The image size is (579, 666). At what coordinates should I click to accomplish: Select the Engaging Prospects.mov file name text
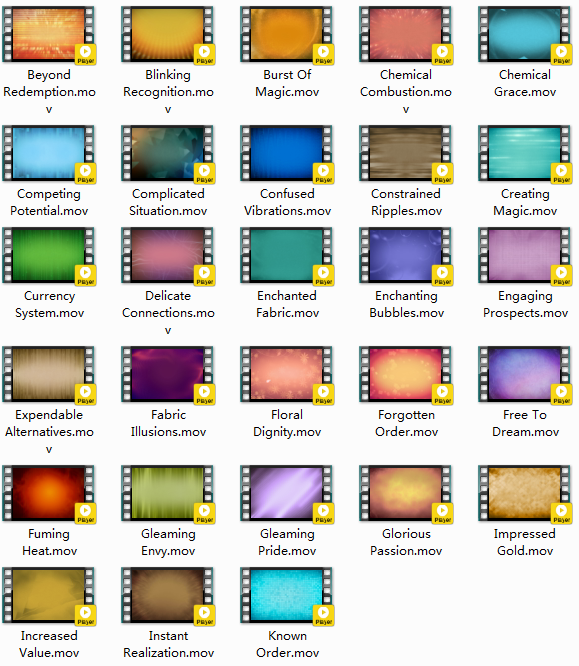coord(525,304)
